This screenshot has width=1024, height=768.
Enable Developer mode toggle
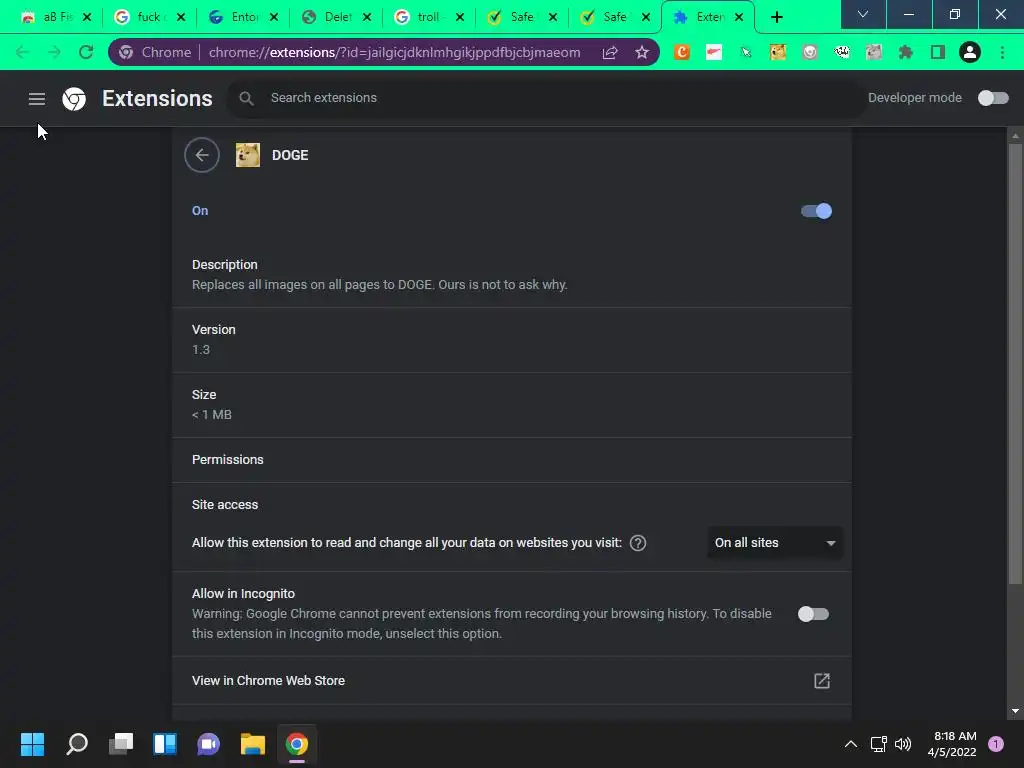993,98
